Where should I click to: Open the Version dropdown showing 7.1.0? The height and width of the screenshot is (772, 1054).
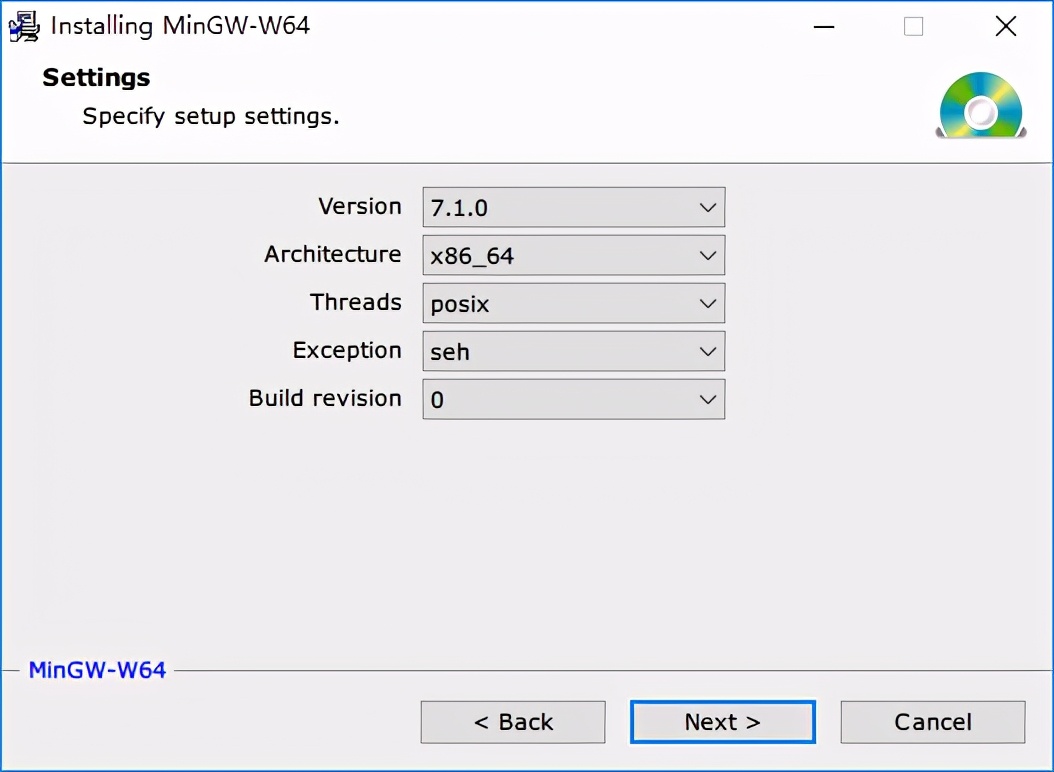(573, 207)
